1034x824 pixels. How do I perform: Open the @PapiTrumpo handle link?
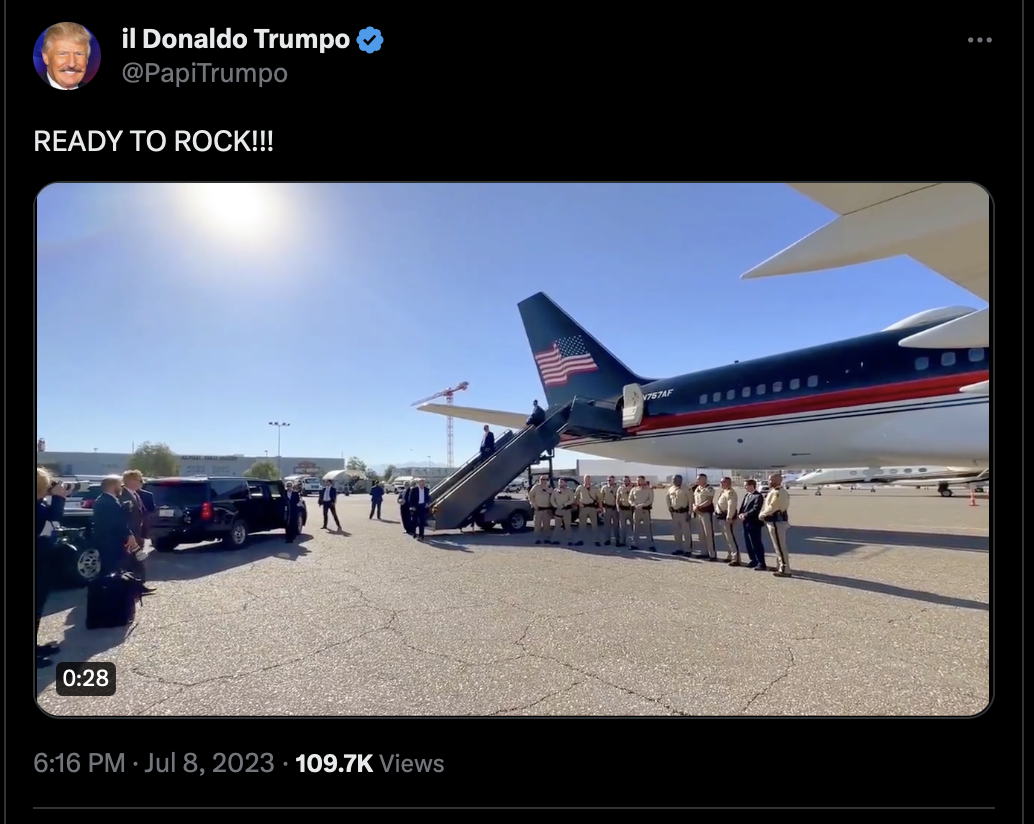[x=204, y=73]
